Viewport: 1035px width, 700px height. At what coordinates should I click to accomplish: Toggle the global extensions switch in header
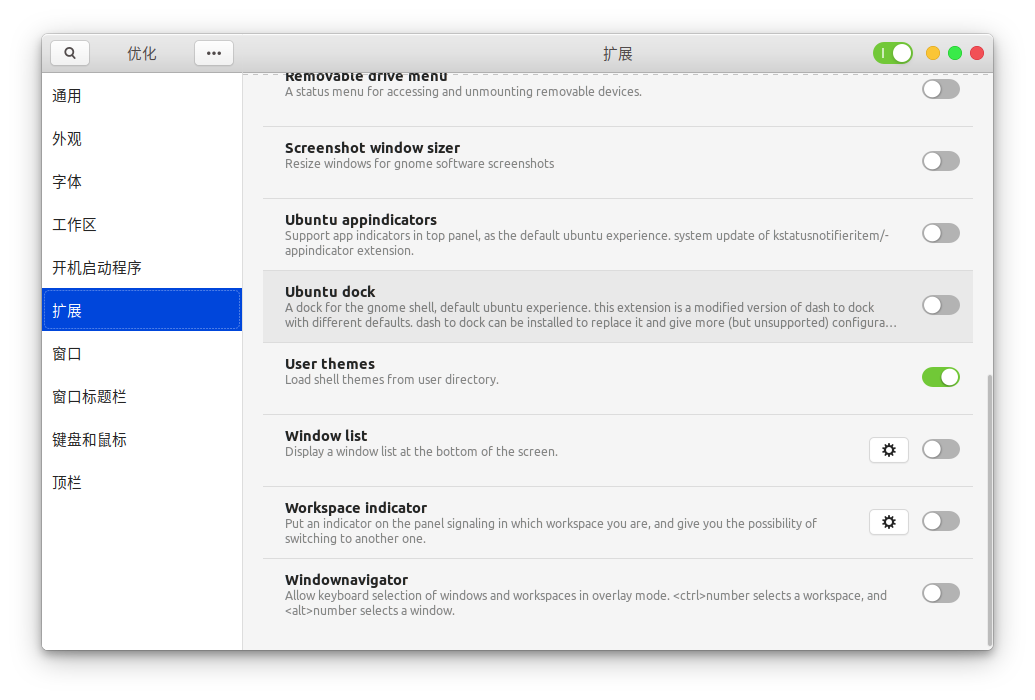click(892, 53)
